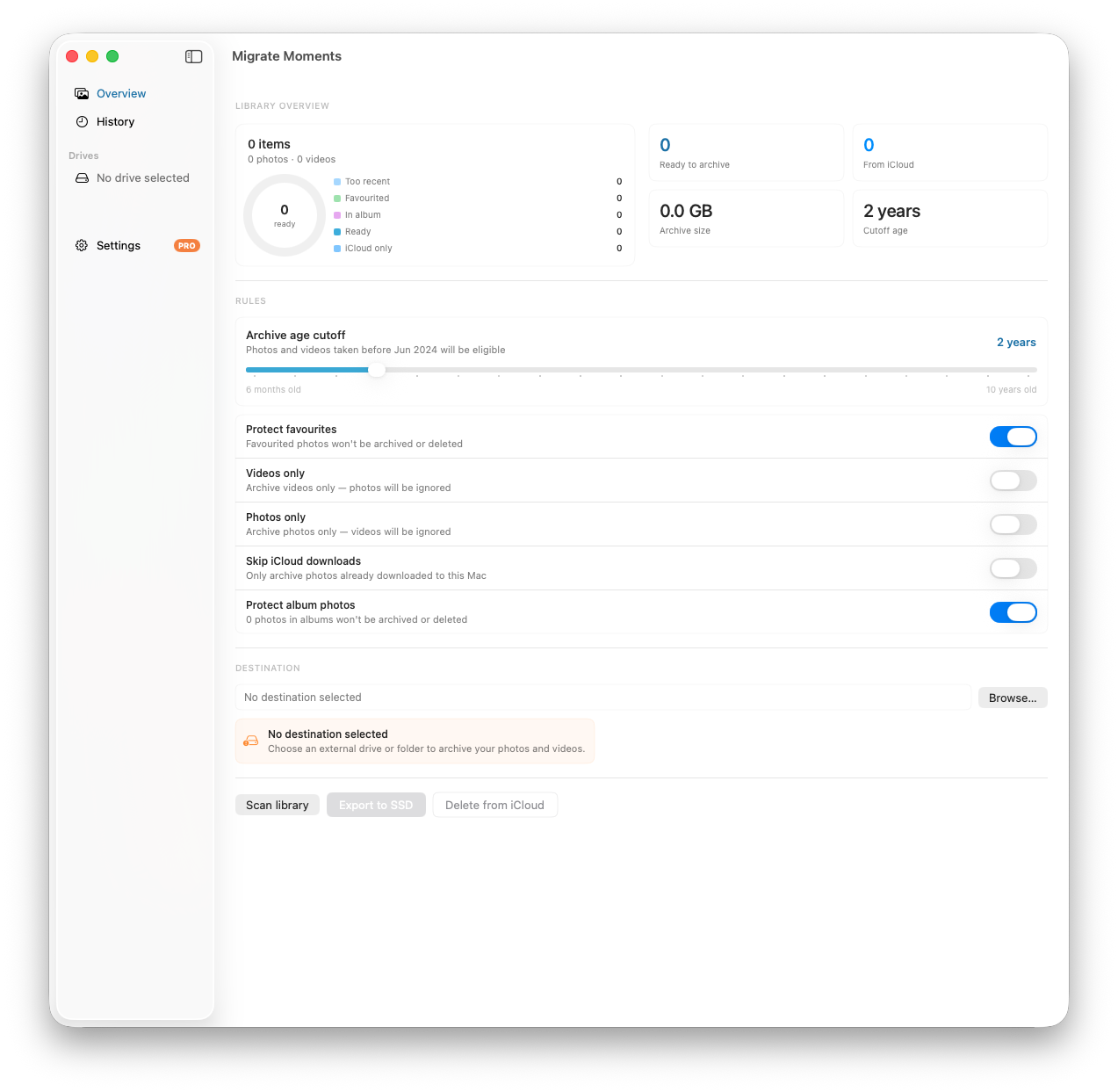The image size is (1118, 1092).
Task: Click the Overview photos icon in sidebar
Action: 82,93
